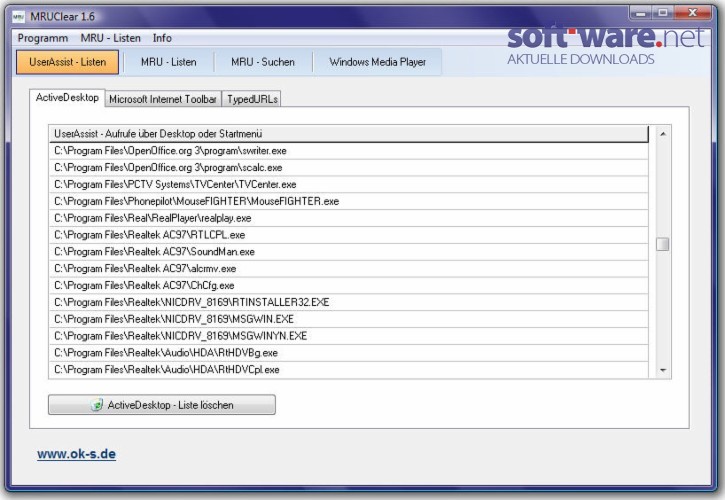
Task: Select the MSGWINYN.EXE list entry
Action: click(x=349, y=336)
